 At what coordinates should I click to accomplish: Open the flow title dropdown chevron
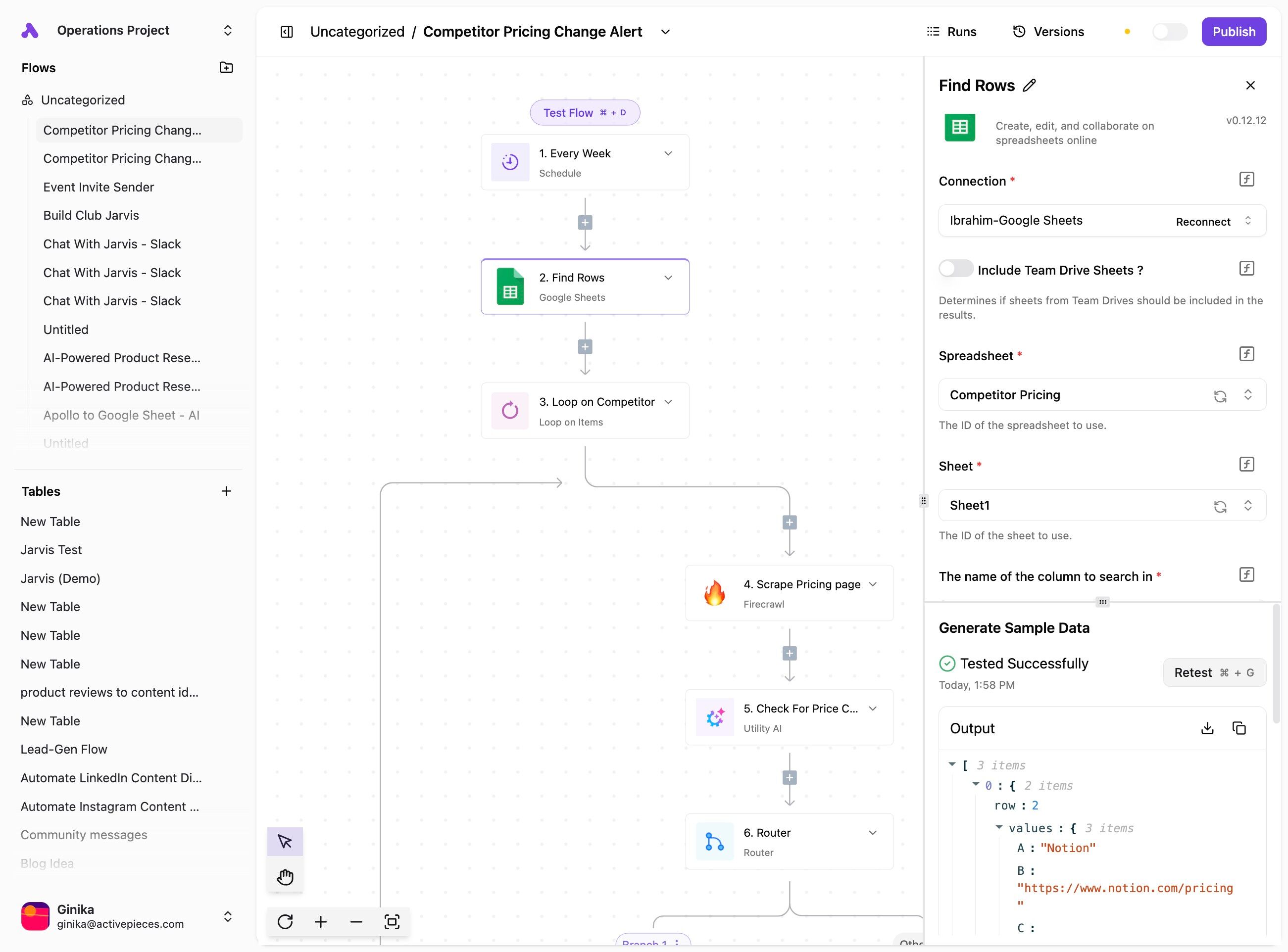[x=665, y=32]
